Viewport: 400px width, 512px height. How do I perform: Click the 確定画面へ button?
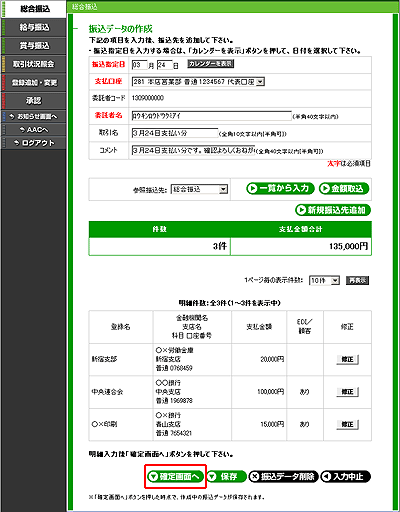[175, 477]
